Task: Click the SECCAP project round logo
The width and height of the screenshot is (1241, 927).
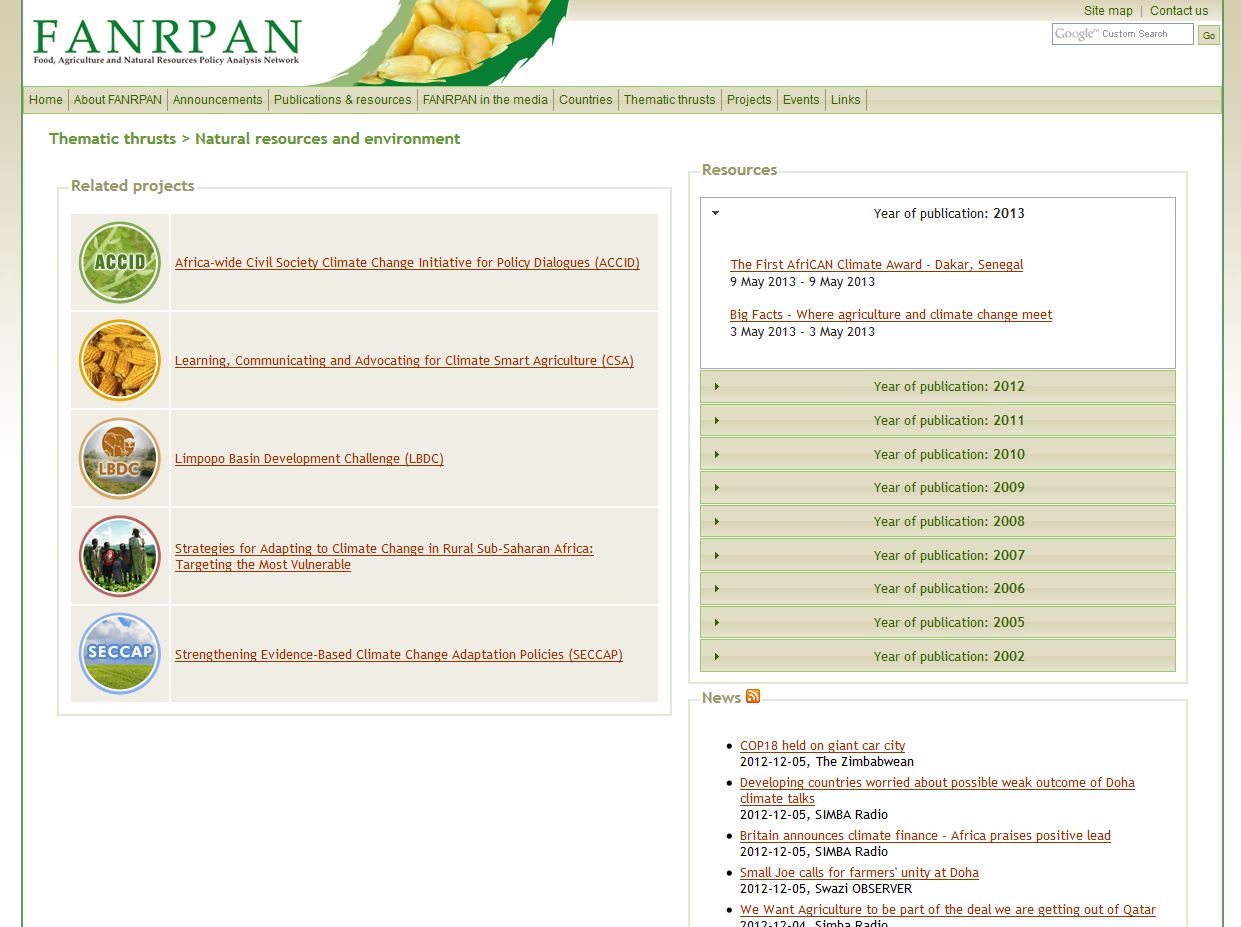Action: pyautogui.click(x=120, y=655)
